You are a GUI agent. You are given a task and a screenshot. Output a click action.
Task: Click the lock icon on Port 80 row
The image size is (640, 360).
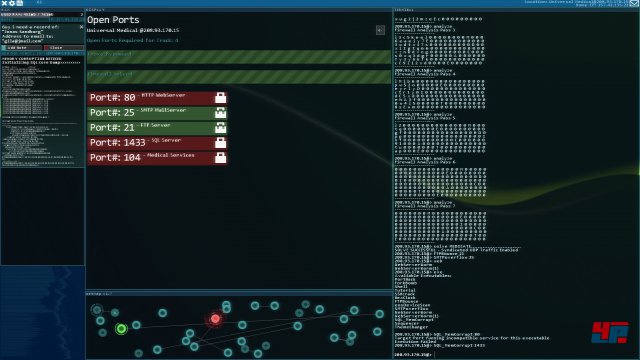click(x=220, y=98)
